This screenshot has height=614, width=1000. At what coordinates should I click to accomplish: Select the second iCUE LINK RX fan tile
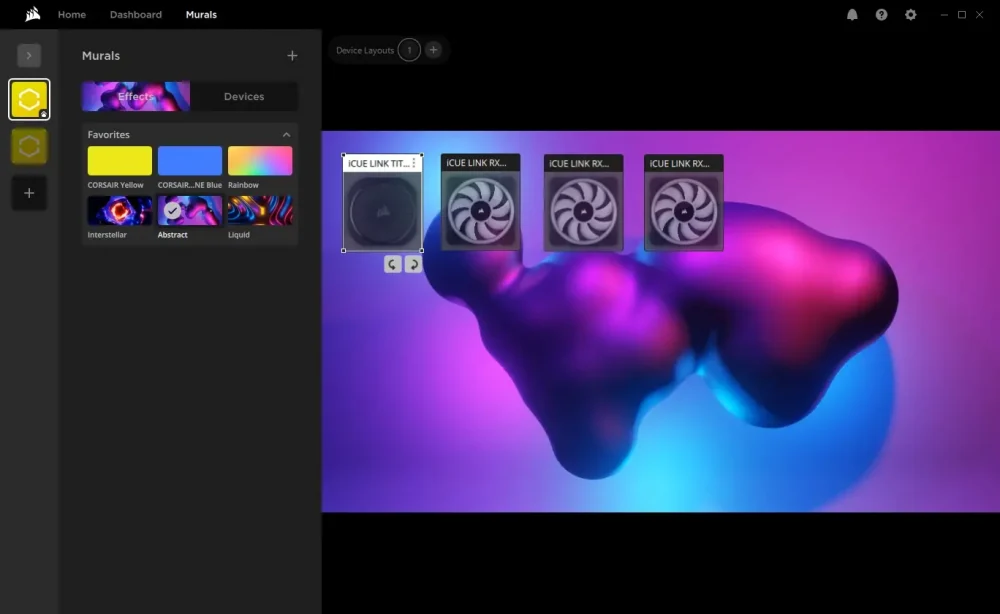[584, 203]
